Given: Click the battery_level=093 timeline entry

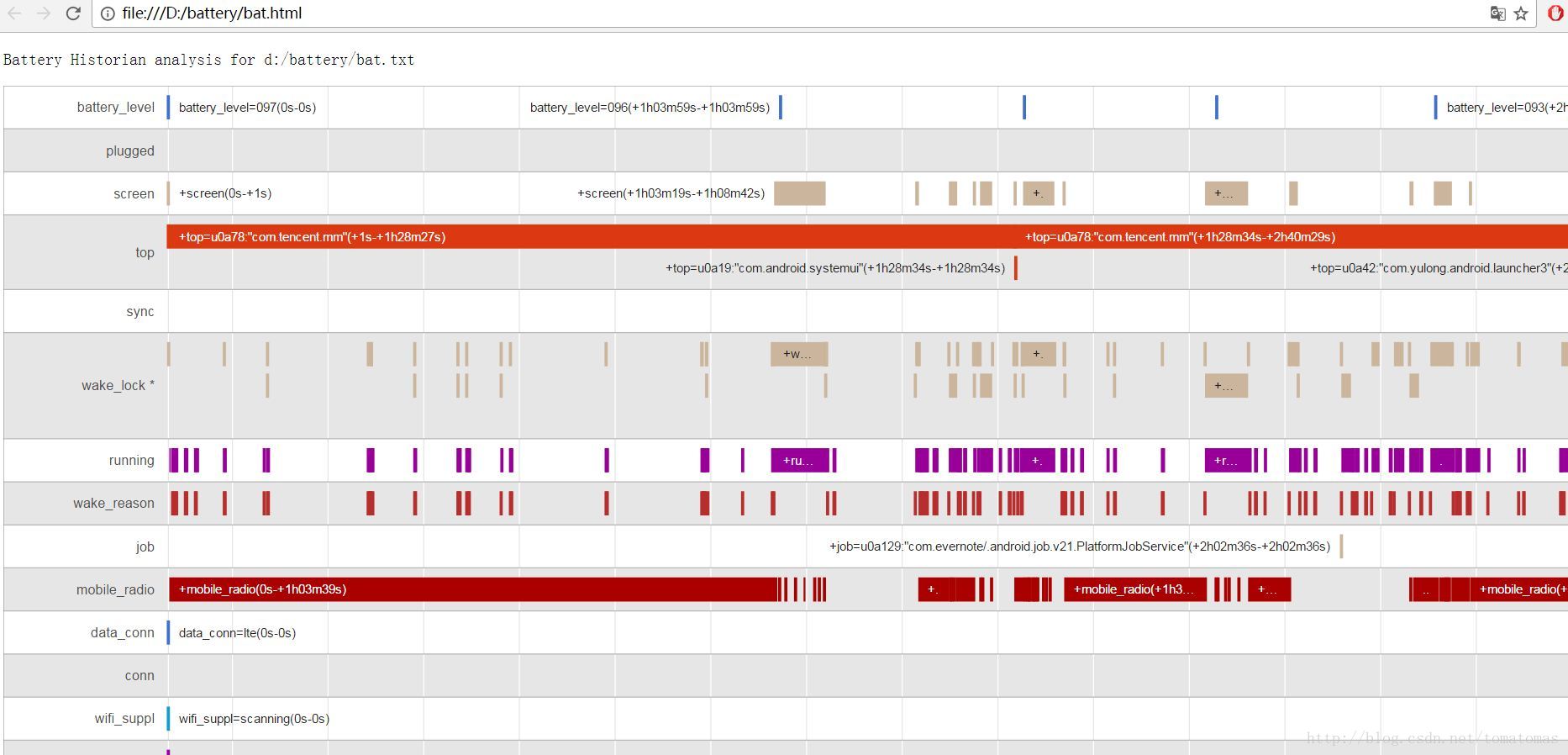Looking at the screenshot, I should (1507, 108).
